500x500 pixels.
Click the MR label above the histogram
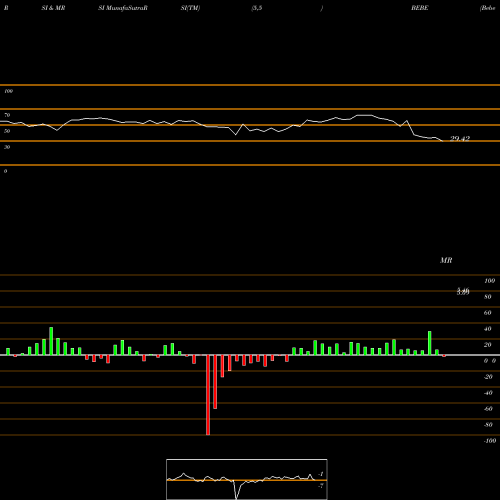[x=446, y=260]
